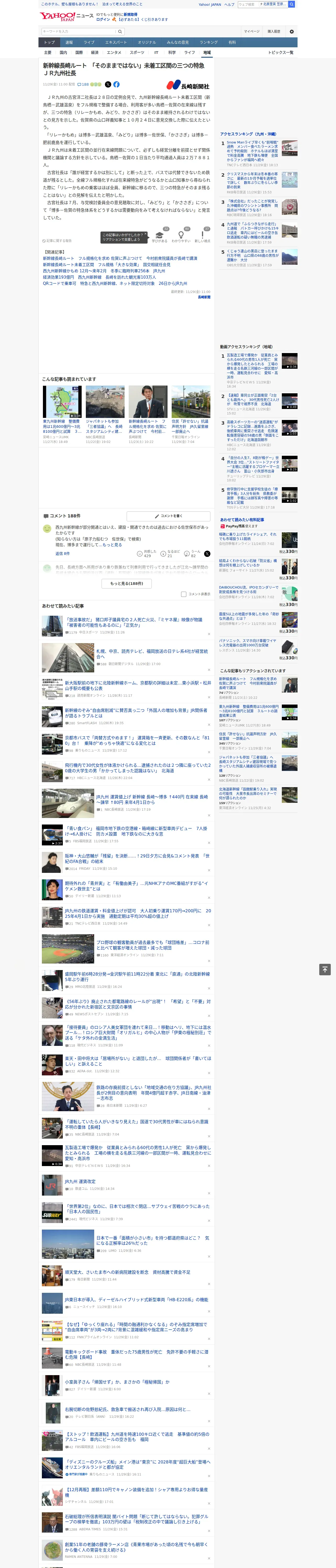Play the 瓦製造工場で爆発か video in ranking
This screenshot has height=1568, width=336.
(290, 361)
